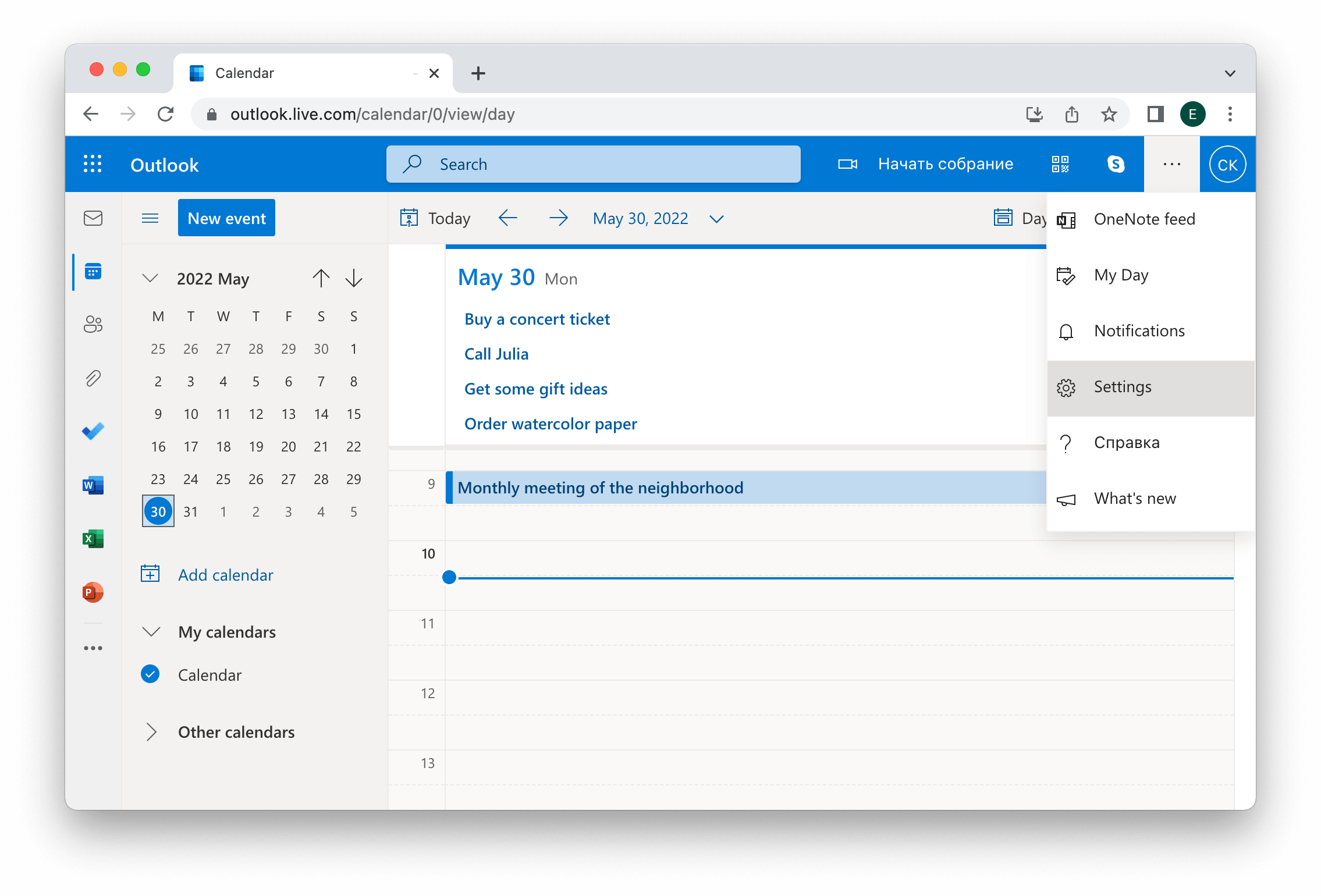
Task: Expand the Chrome tab search chevron
Action: tap(1230, 73)
